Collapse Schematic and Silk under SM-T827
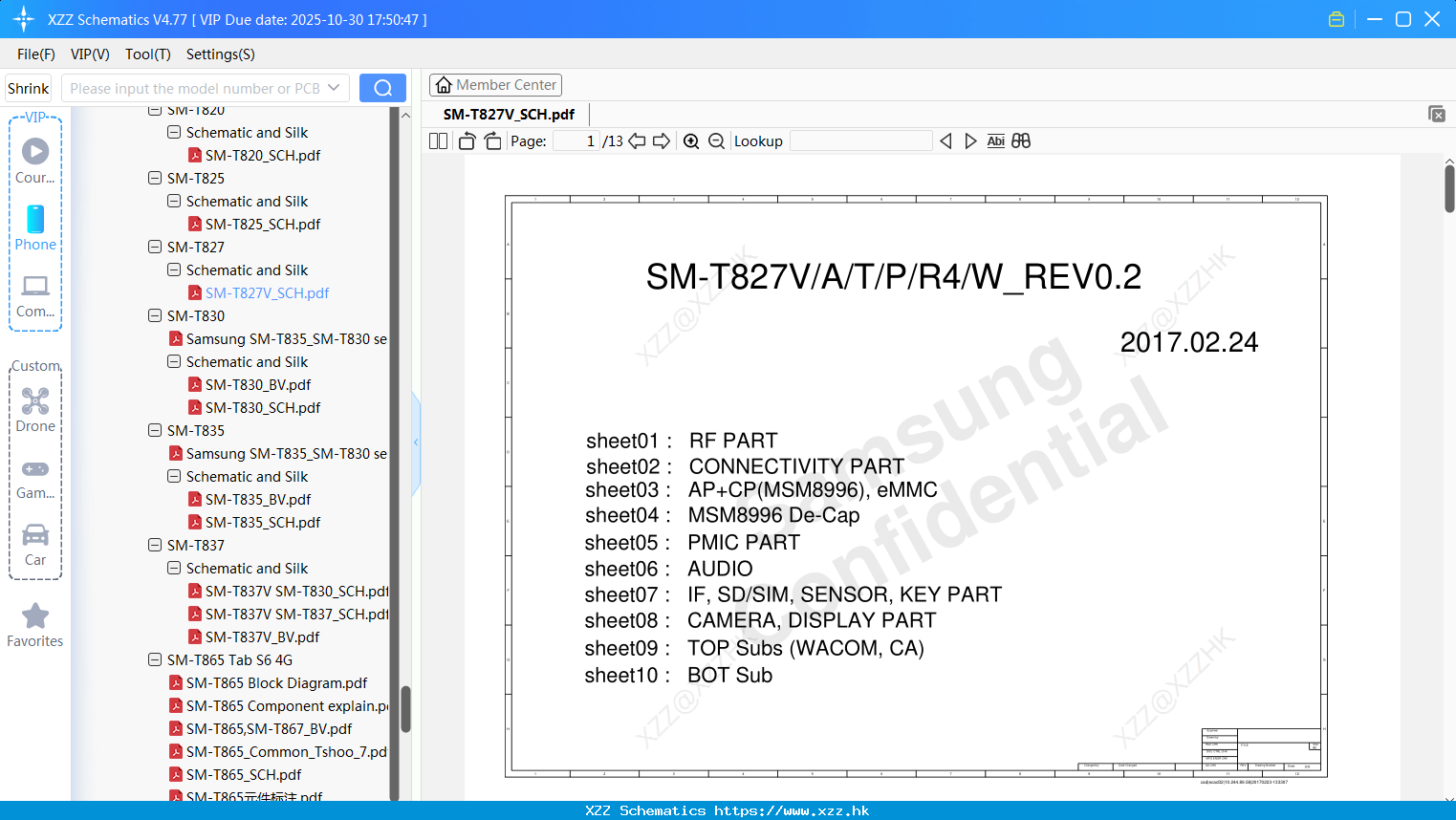Viewport: 1456px width, 820px height. coord(174,270)
